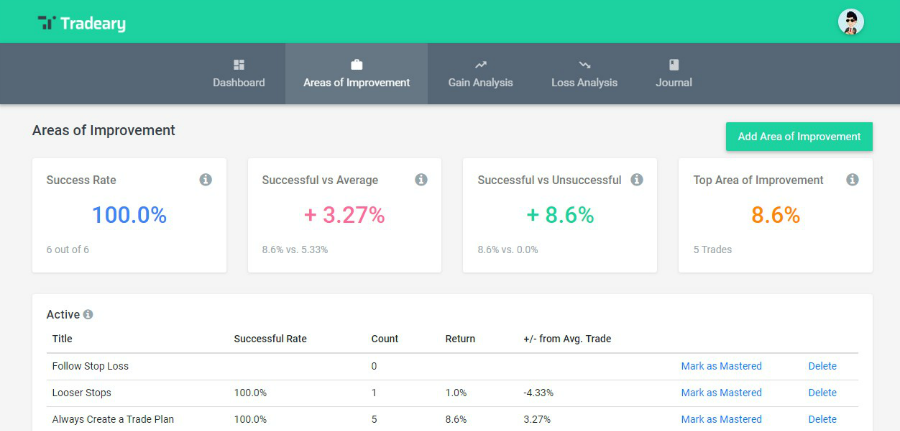This screenshot has height=431, width=900.
Task: Click the Journal book icon
Action: [674, 65]
